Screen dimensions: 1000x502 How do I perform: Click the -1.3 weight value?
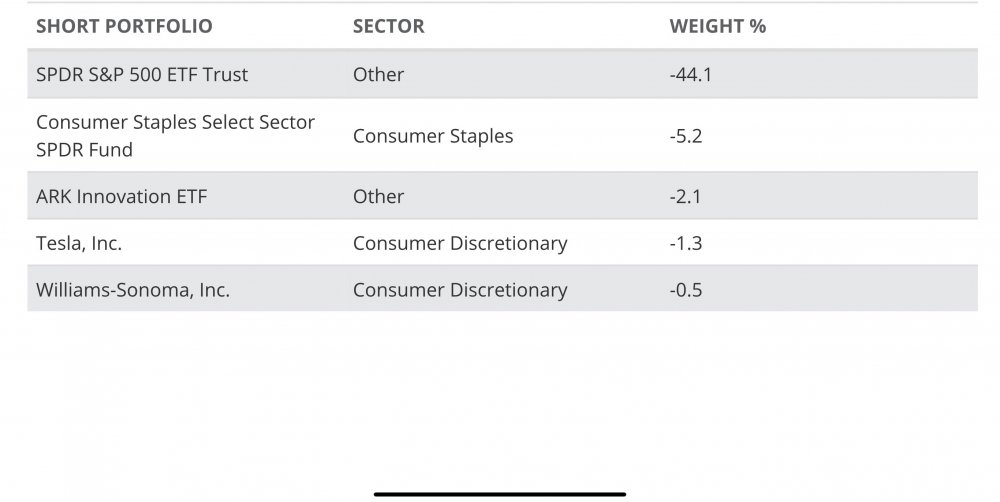coord(685,243)
